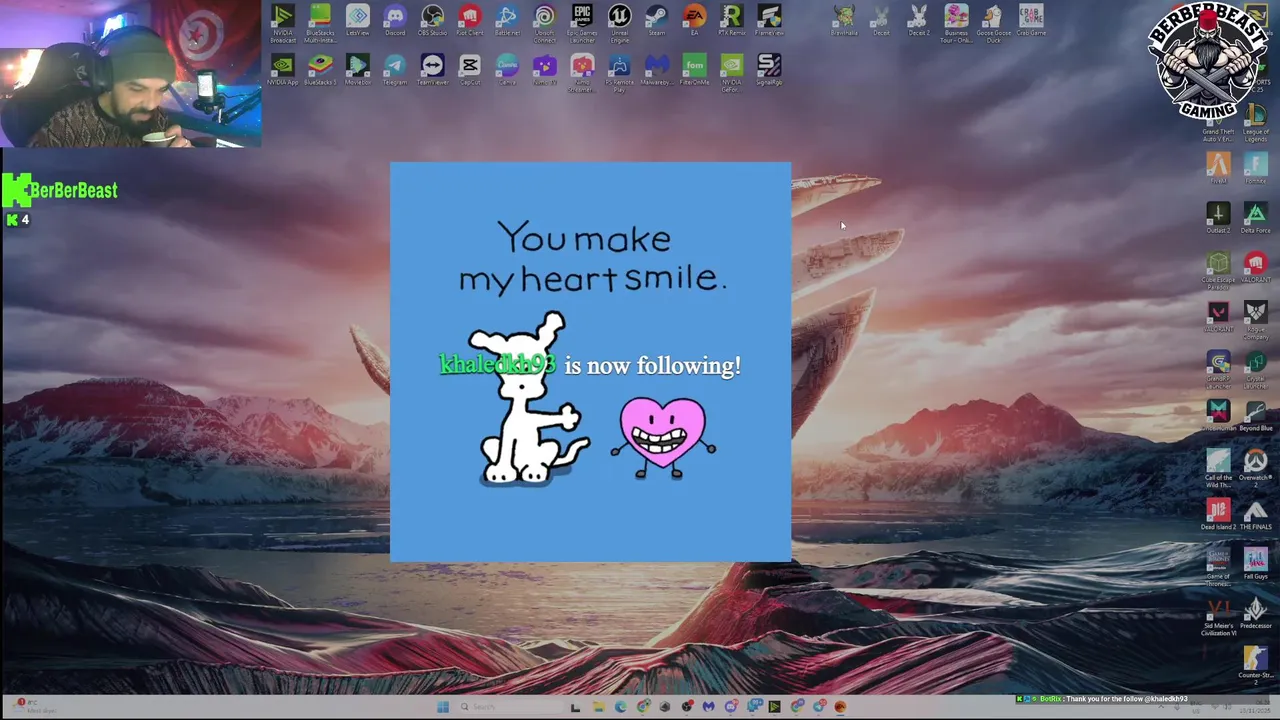
Task: Open the Beyond Blue desktop icon
Action: click(1256, 415)
